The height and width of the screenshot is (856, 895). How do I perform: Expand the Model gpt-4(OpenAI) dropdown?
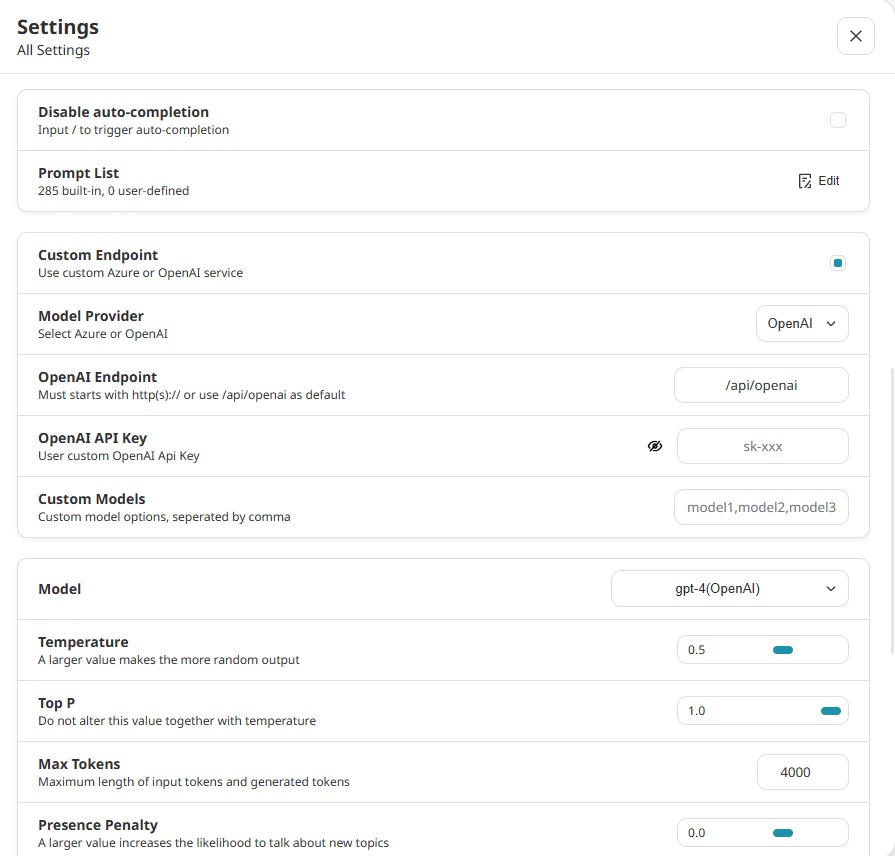pyautogui.click(x=729, y=589)
